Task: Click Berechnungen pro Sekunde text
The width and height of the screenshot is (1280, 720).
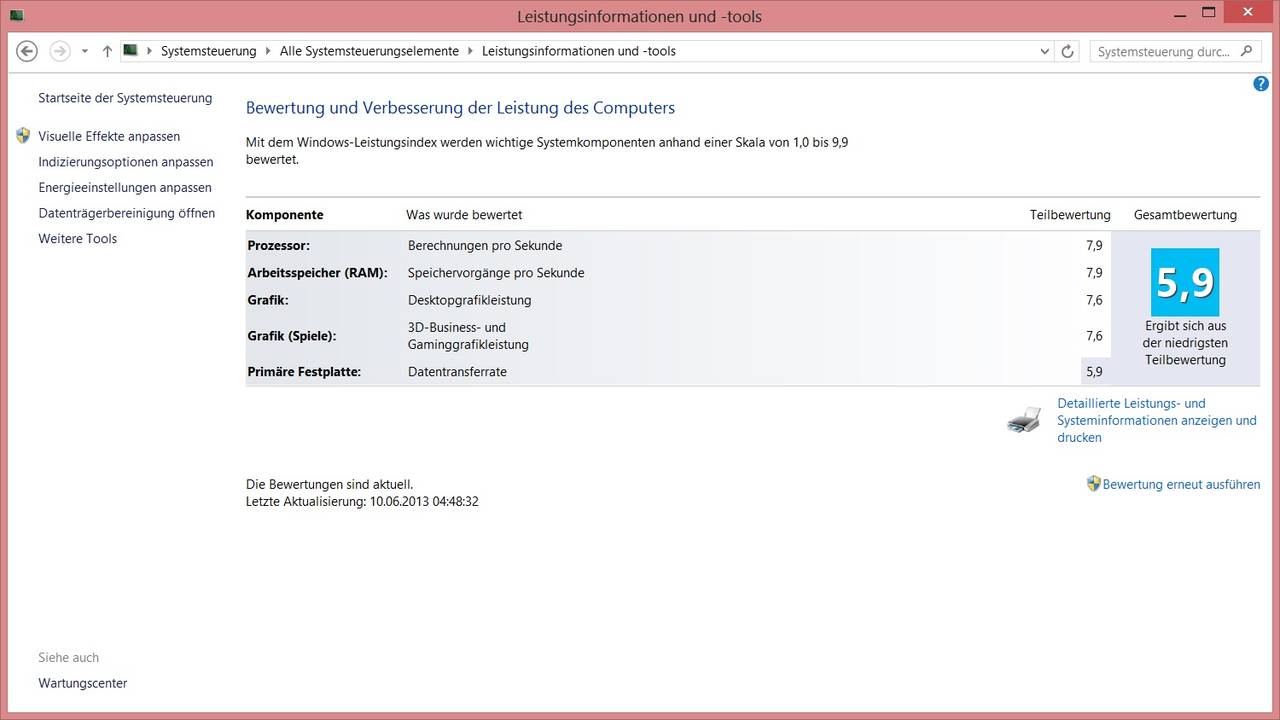Action: click(x=485, y=245)
